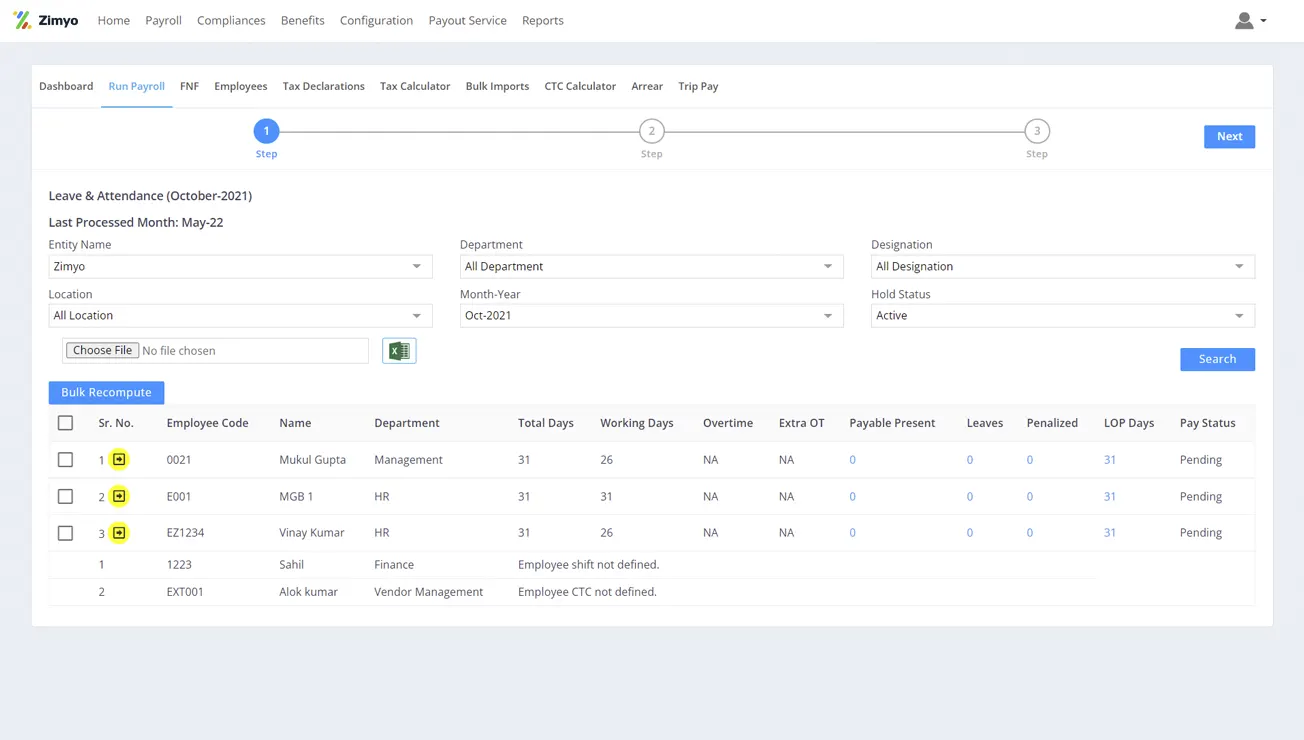Open the Compliances menu in top navigation

pos(231,20)
